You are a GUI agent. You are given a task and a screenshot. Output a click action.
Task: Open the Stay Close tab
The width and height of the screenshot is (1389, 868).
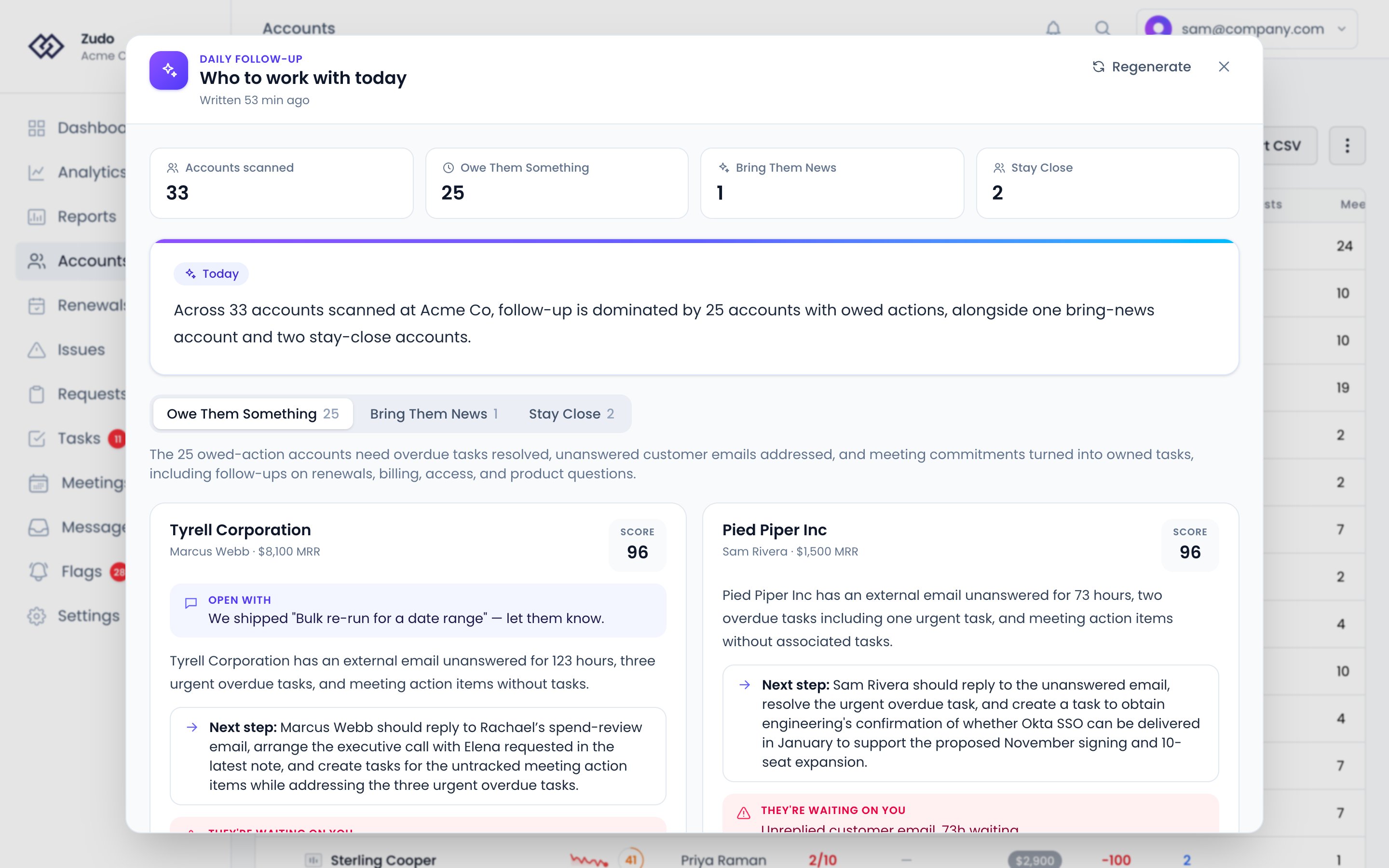(x=571, y=414)
